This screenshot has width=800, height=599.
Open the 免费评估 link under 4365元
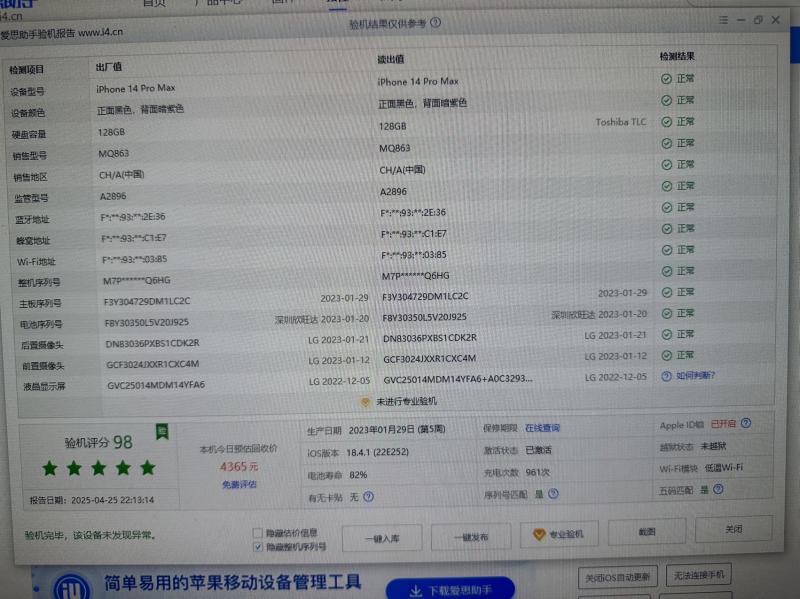click(x=239, y=484)
